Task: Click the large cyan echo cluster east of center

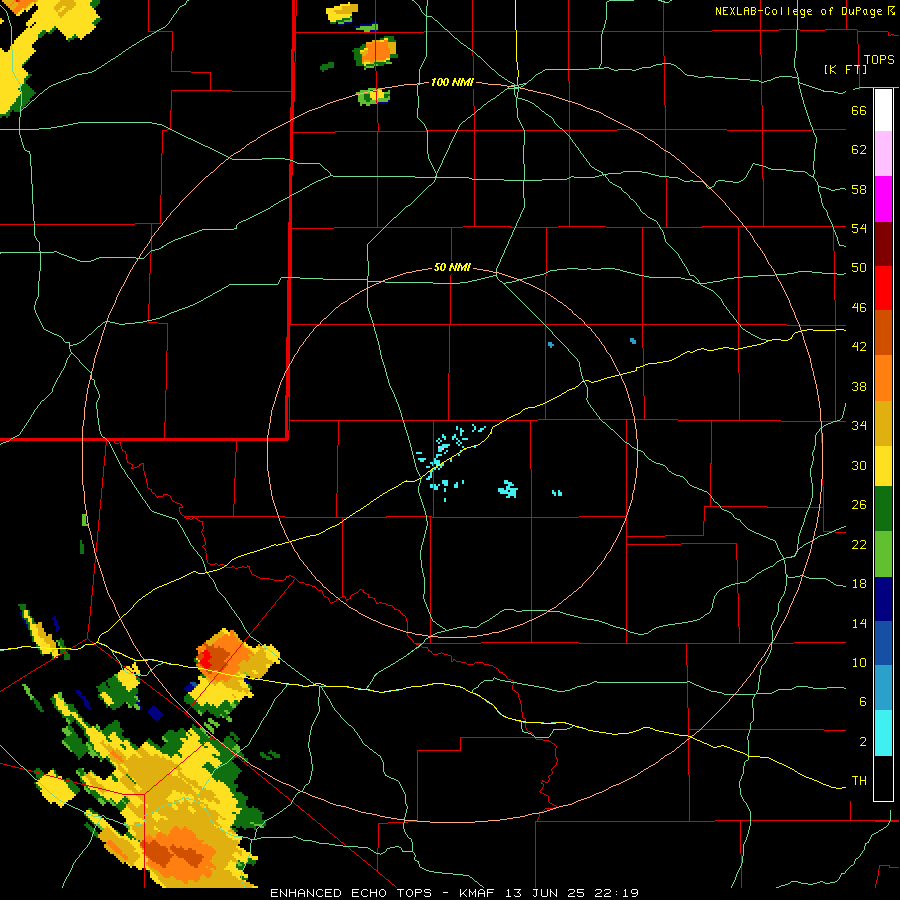Action: coord(508,489)
